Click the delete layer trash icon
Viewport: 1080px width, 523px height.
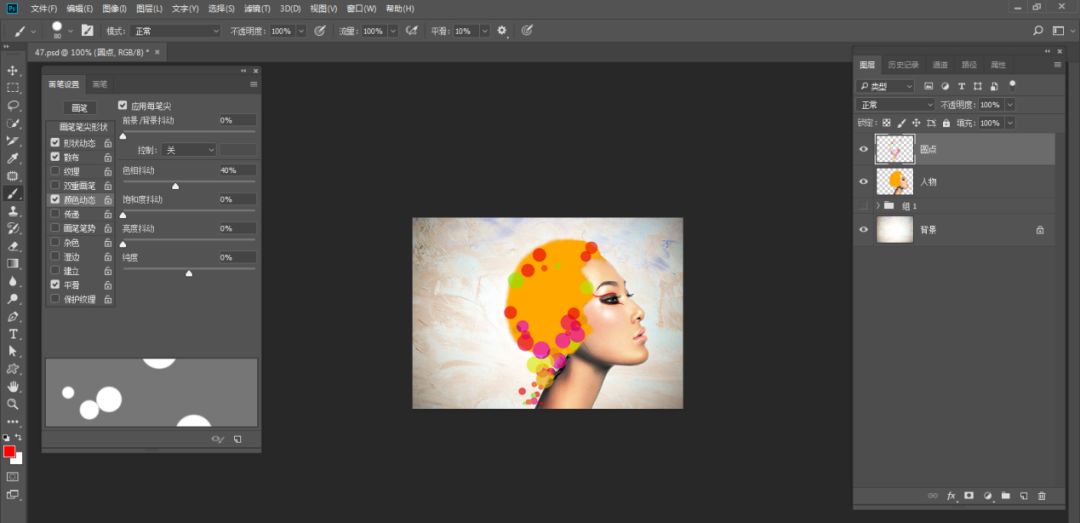pyautogui.click(x=1041, y=495)
